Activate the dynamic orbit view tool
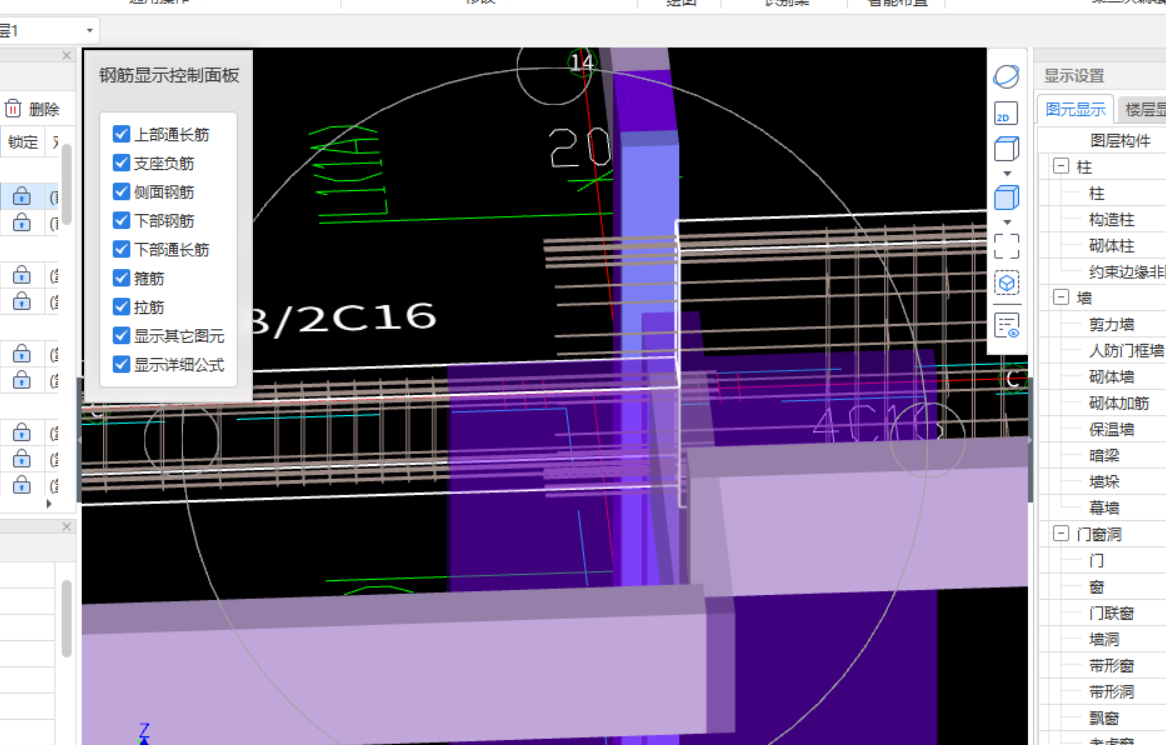Viewport: 1166px width, 745px height. [1006, 76]
